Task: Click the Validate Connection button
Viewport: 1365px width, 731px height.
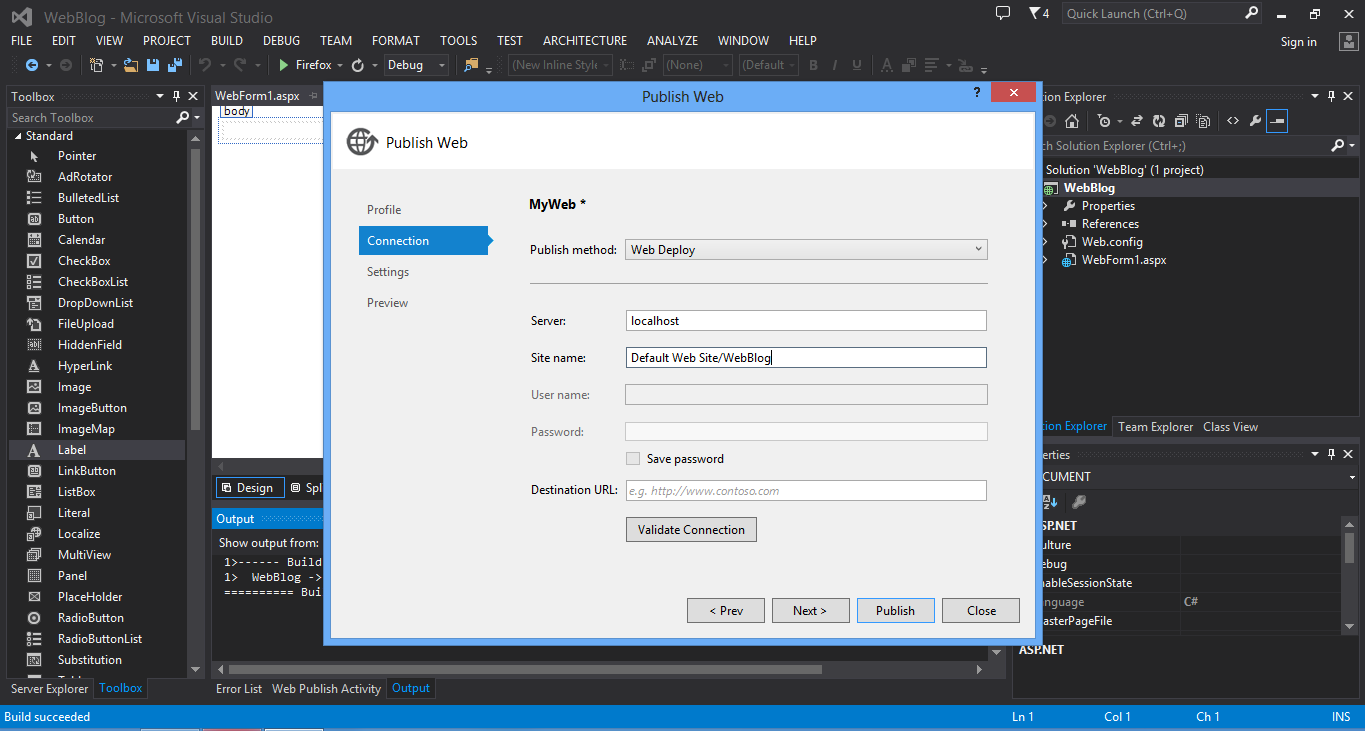Action: coord(691,530)
